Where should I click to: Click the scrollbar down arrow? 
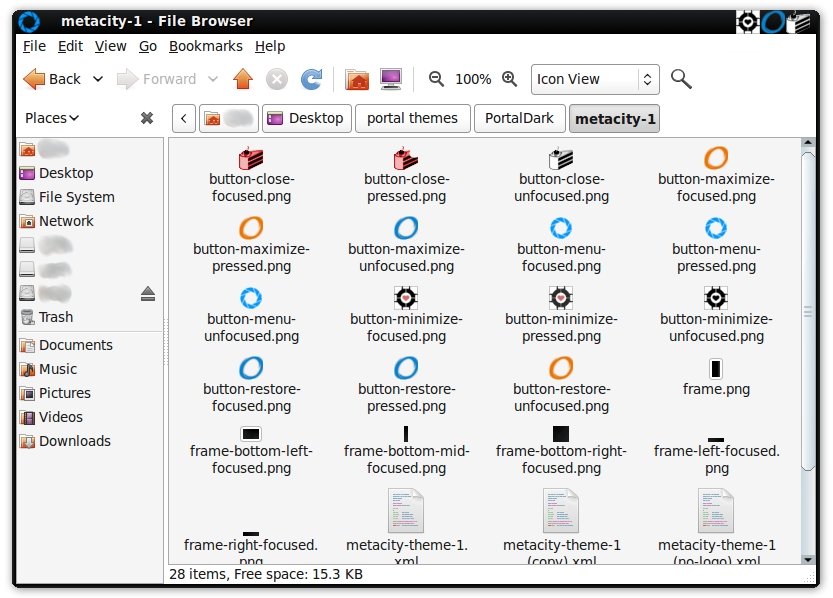(x=808, y=560)
